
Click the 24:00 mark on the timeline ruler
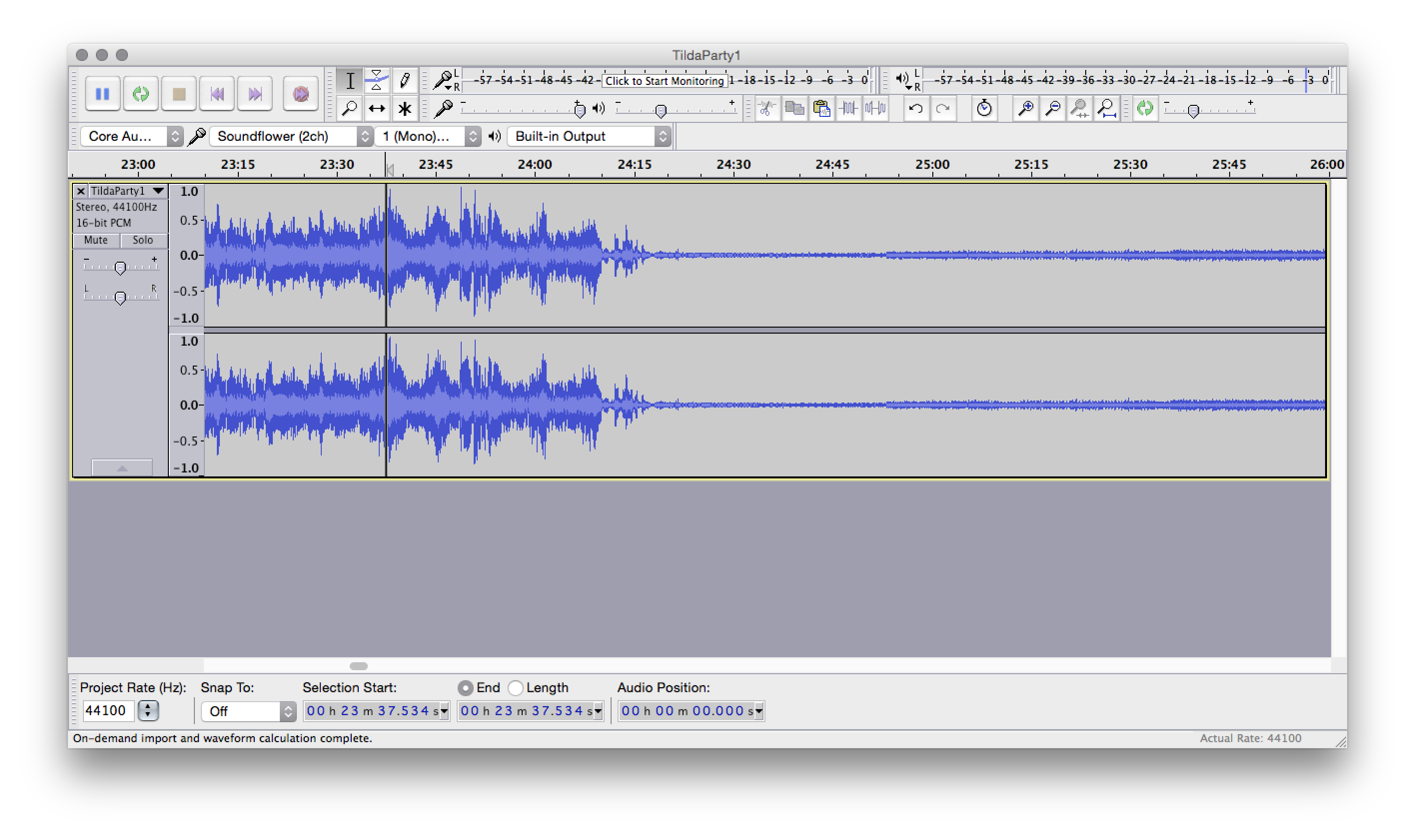[x=535, y=165]
